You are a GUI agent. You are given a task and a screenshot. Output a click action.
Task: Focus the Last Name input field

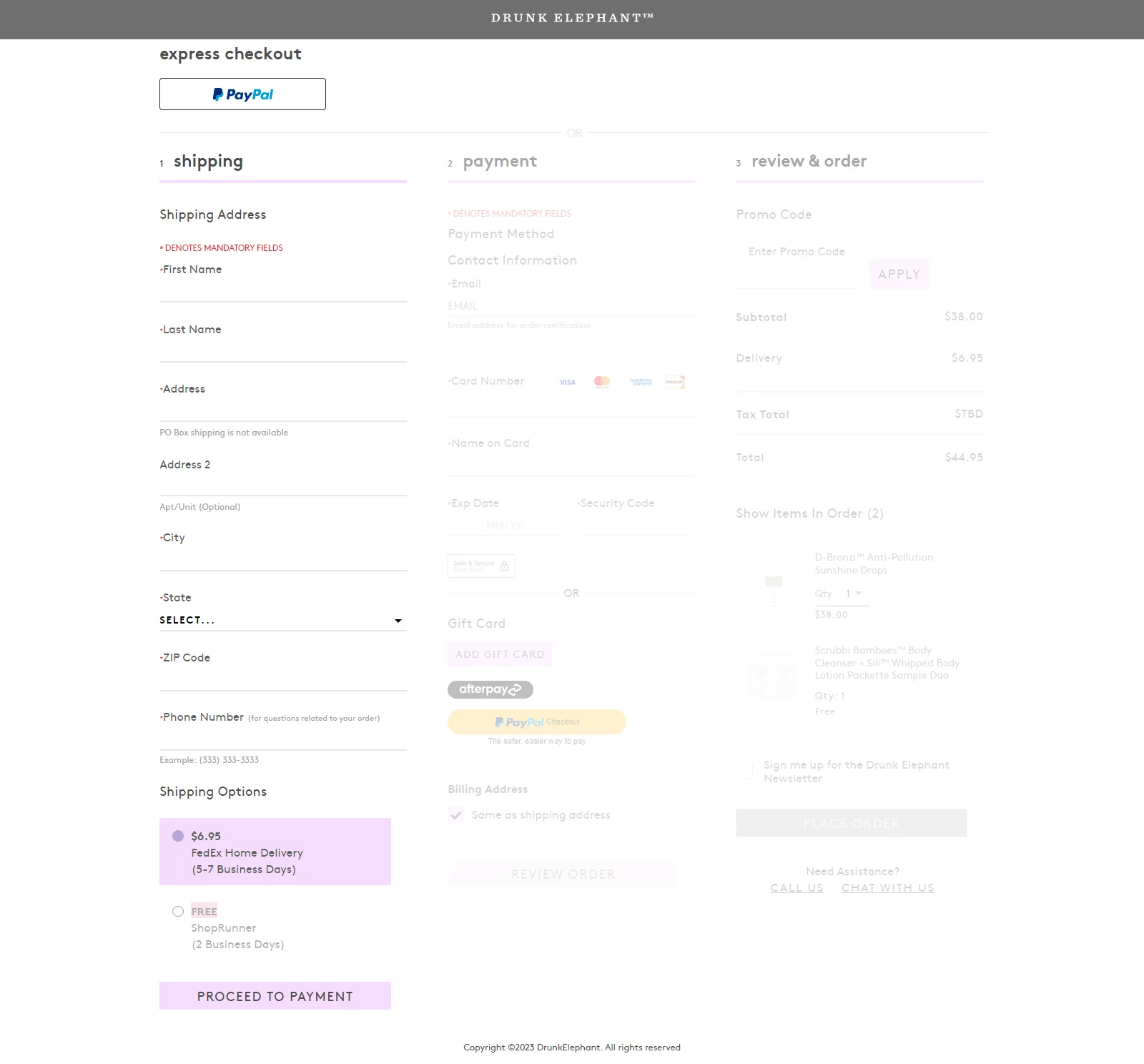point(283,350)
